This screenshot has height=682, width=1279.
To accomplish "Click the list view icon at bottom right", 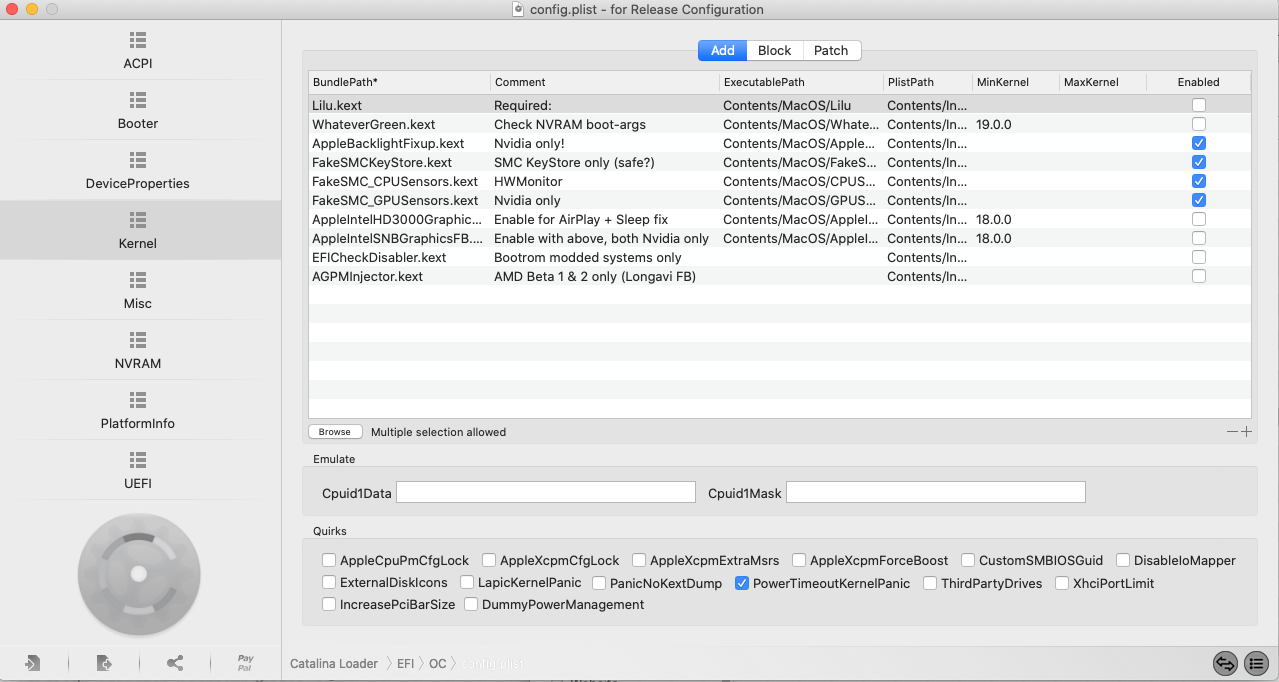I will pyautogui.click(x=1257, y=663).
